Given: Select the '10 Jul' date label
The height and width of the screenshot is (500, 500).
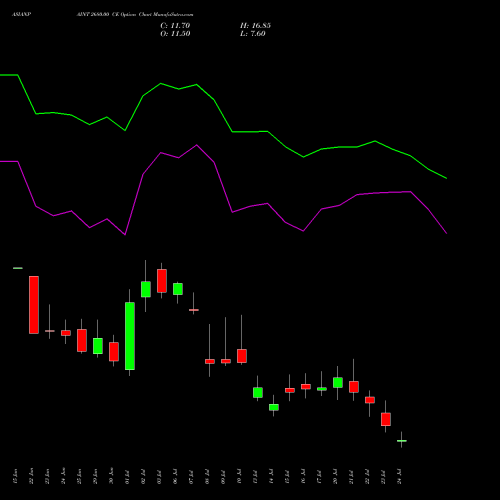Looking at the screenshot, I should pyautogui.click(x=239, y=477).
